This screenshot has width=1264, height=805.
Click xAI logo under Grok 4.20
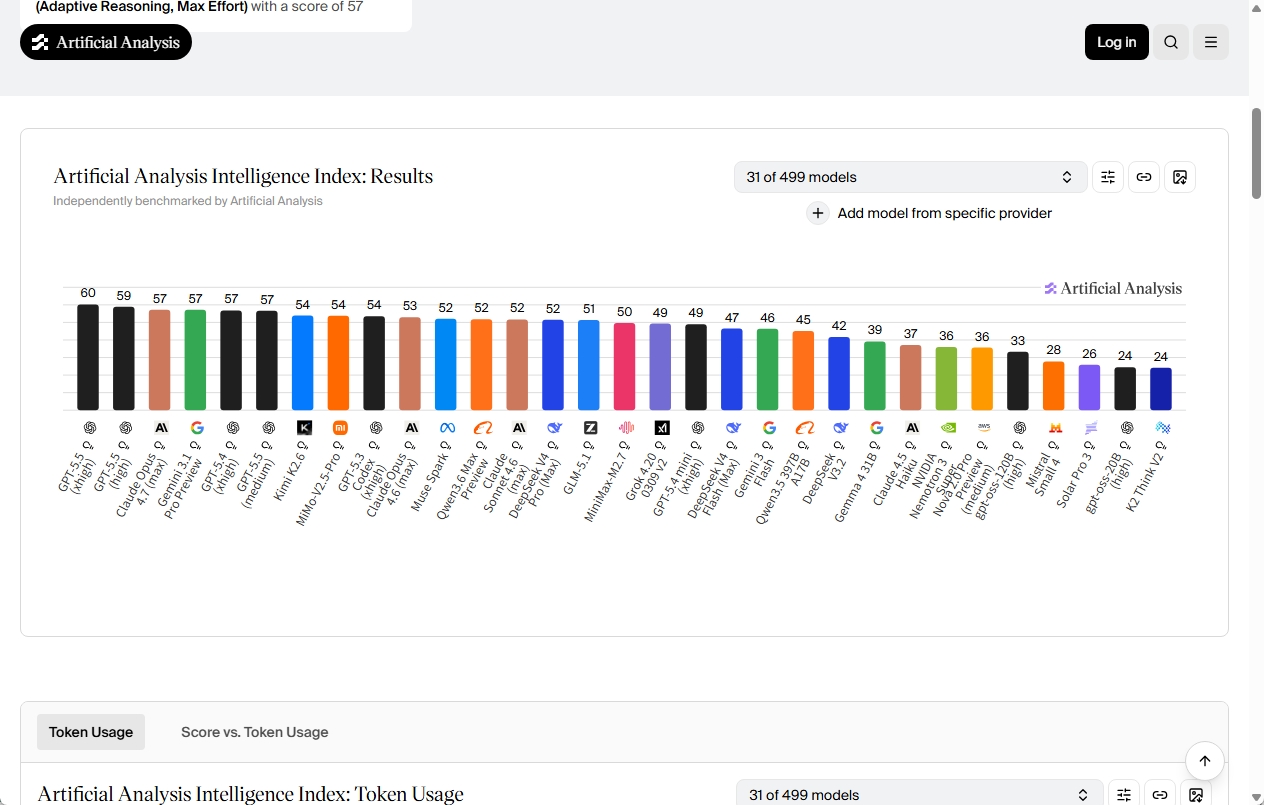[x=662, y=427]
